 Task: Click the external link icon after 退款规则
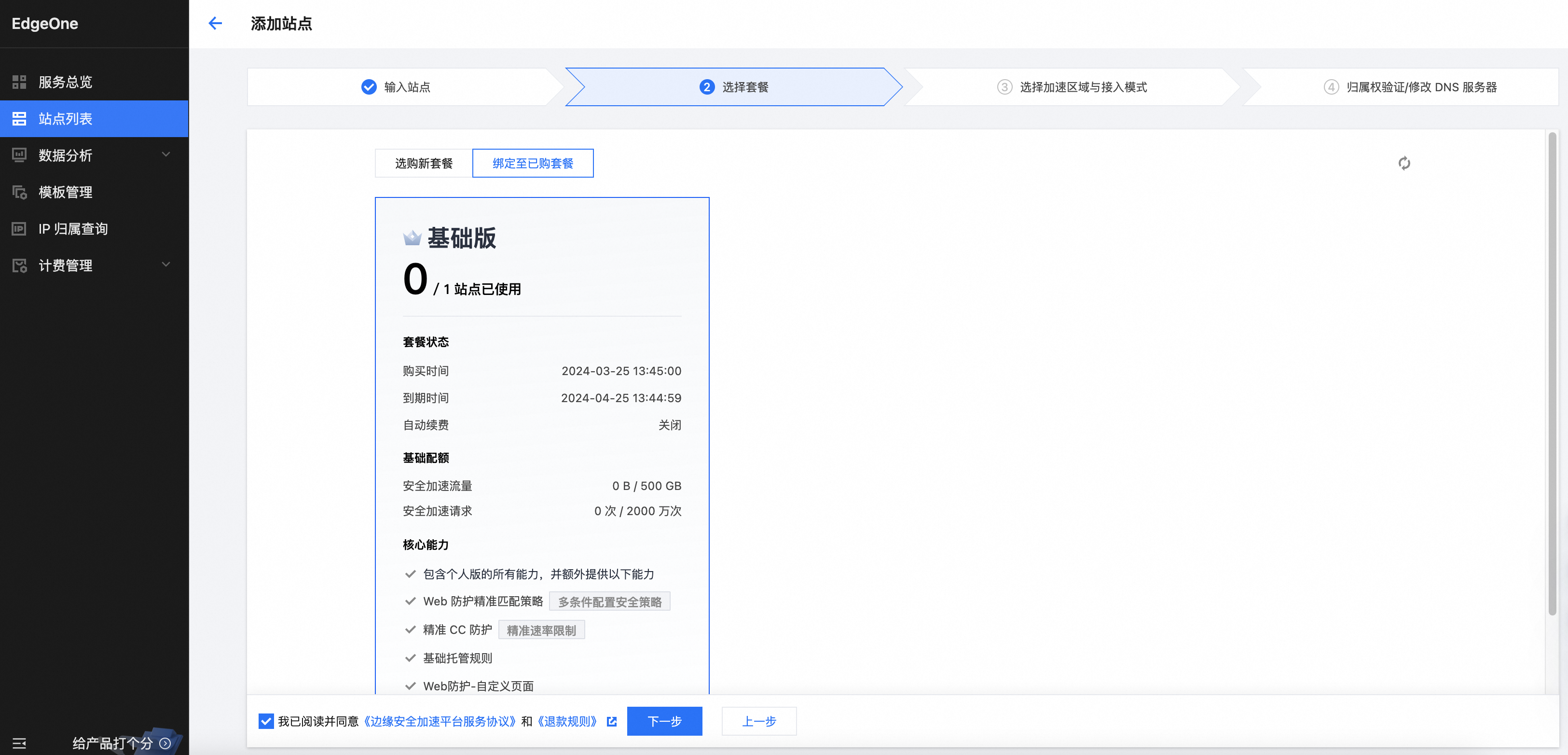[x=612, y=722]
